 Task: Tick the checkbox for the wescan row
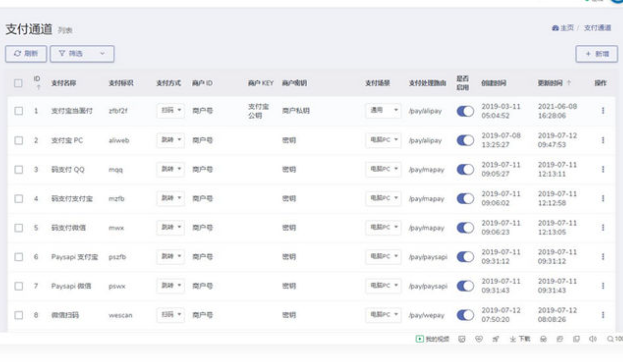pyautogui.click(x=19, y=315)
